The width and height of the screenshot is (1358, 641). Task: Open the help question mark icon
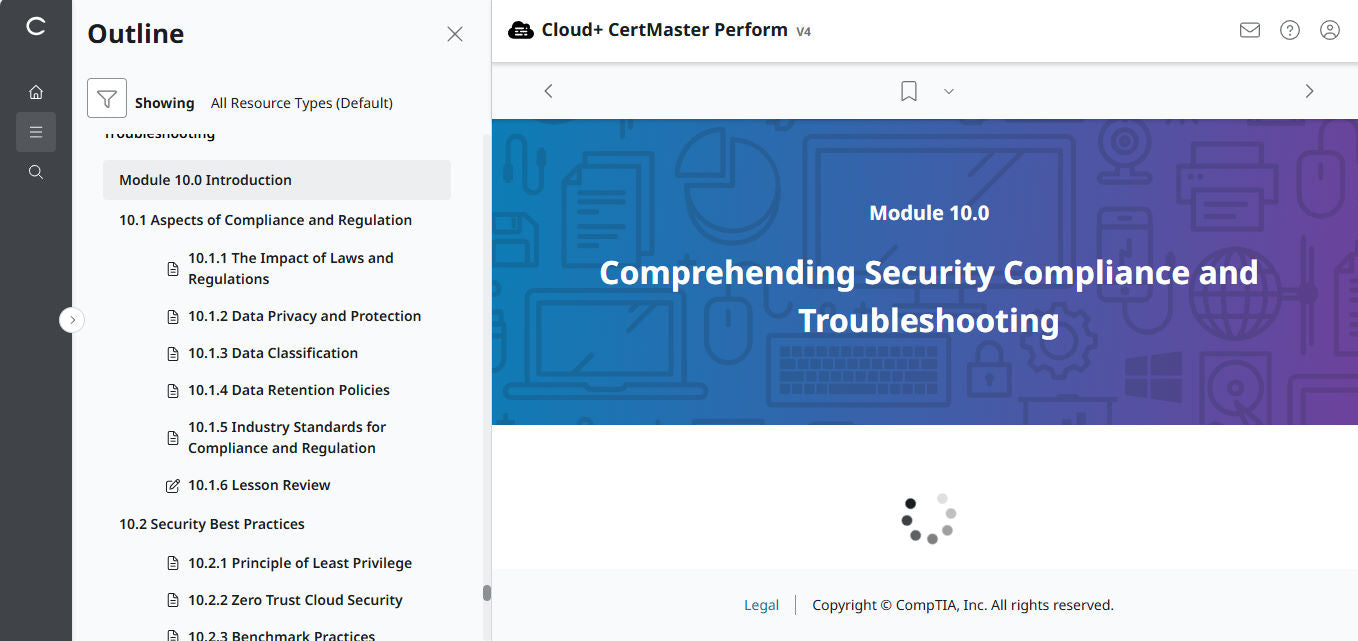(x=1289, y=30)
